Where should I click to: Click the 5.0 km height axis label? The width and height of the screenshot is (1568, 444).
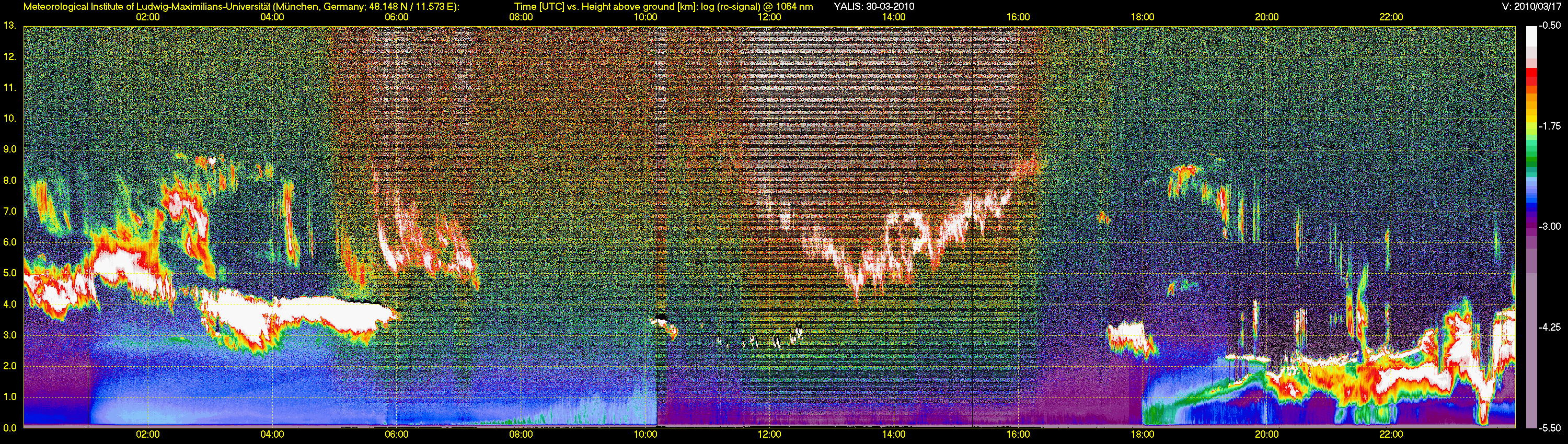tap(10, 273)
